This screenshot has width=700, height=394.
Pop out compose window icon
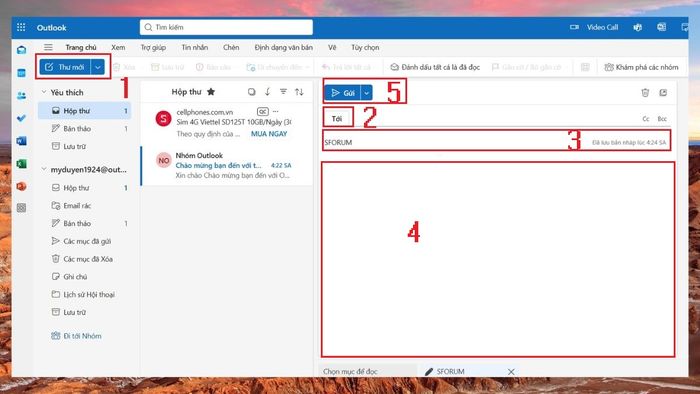click(663, 92)
